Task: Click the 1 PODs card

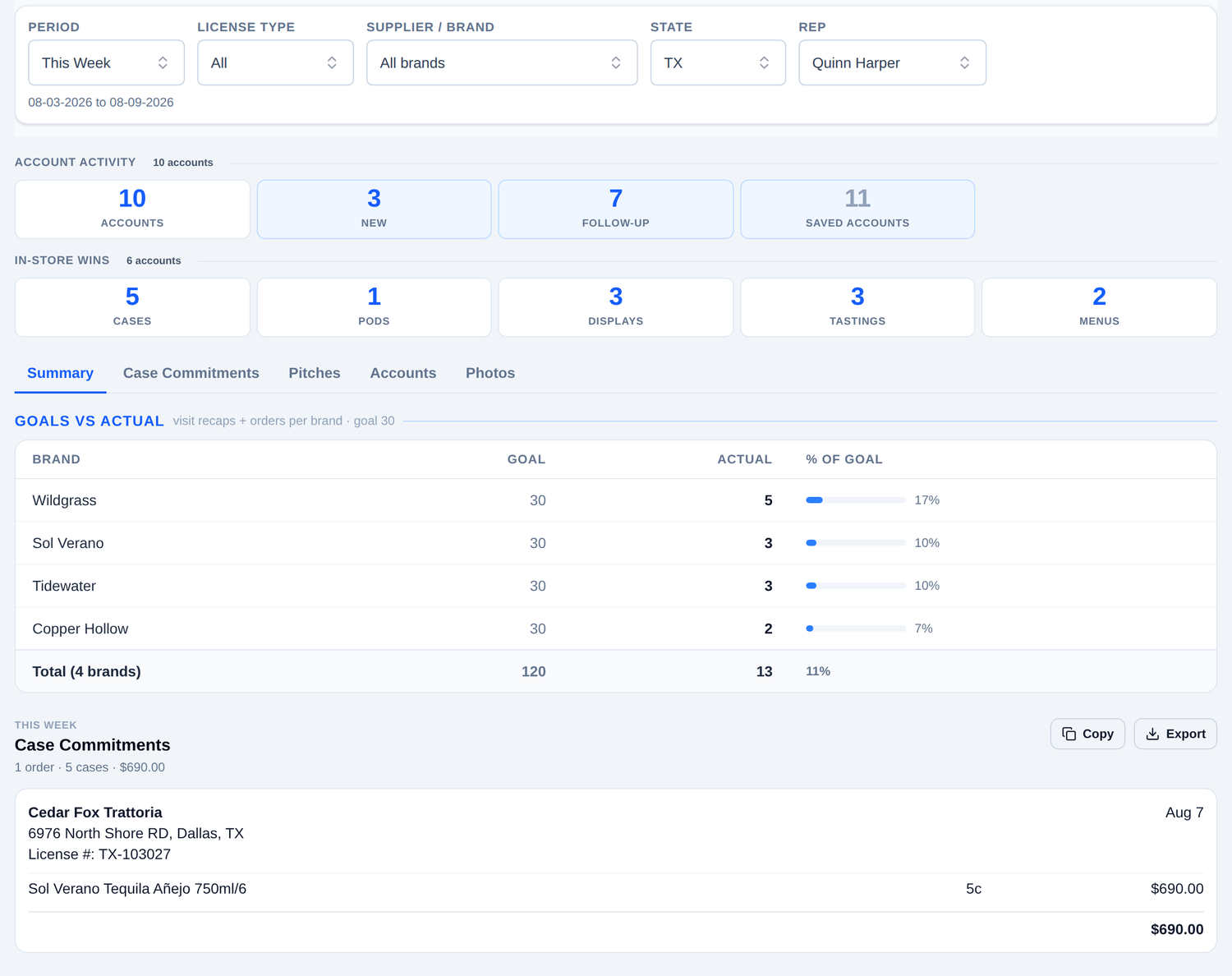Action: pyautogui.click(x=374, y=307)
